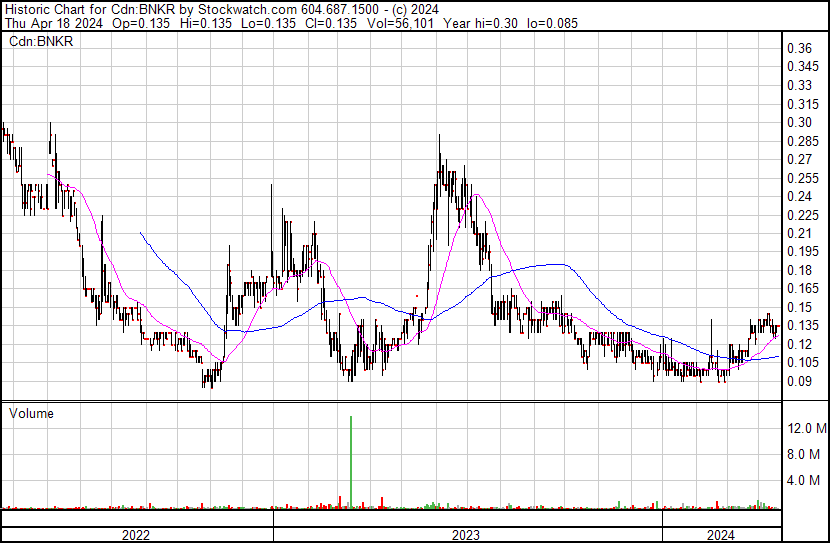Click the 0.135 price axis label
This screenshot has width=830, height=543.
coord(800,326)
